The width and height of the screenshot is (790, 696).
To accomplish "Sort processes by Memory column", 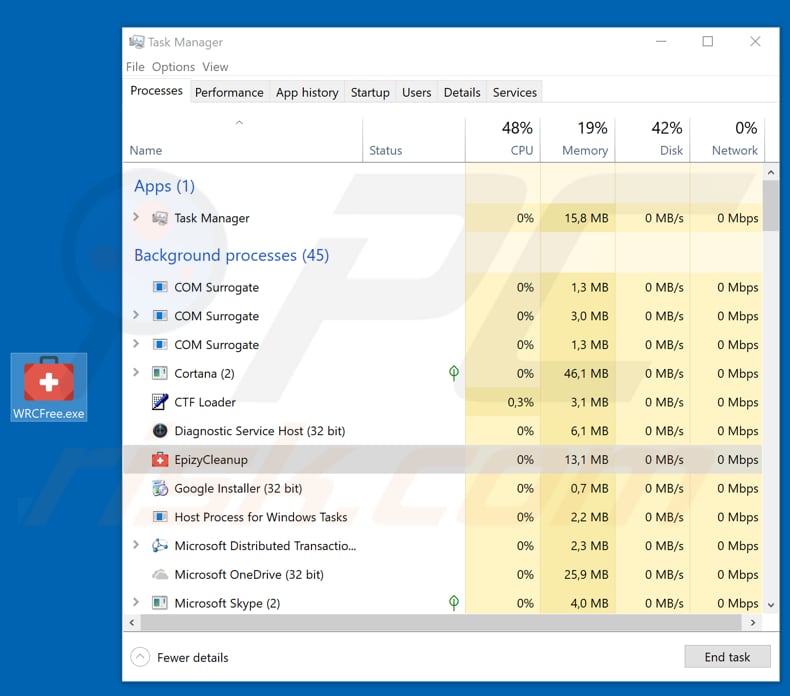I will 578,140.
